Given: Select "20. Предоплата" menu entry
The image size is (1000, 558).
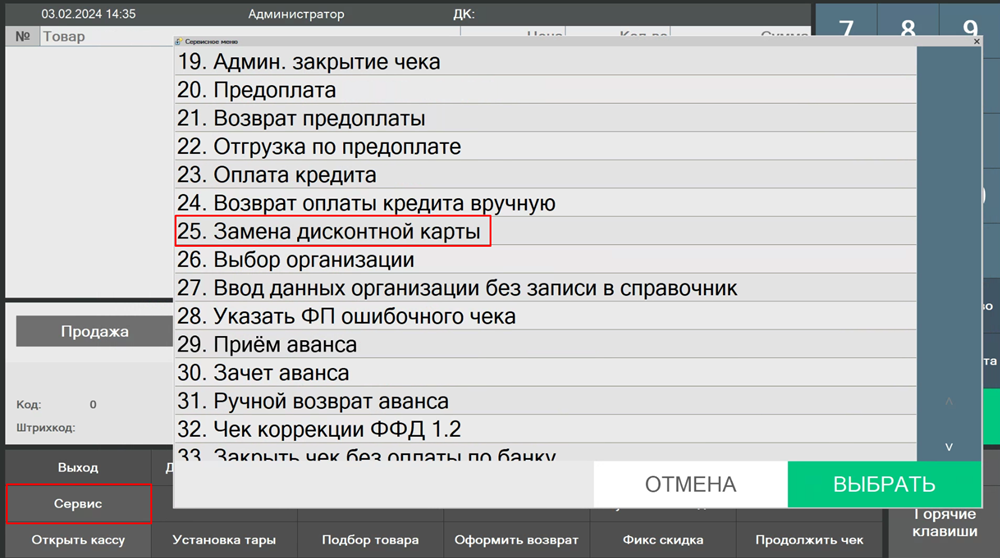Looking at the screenshot, I should click(x=274, y=90).
